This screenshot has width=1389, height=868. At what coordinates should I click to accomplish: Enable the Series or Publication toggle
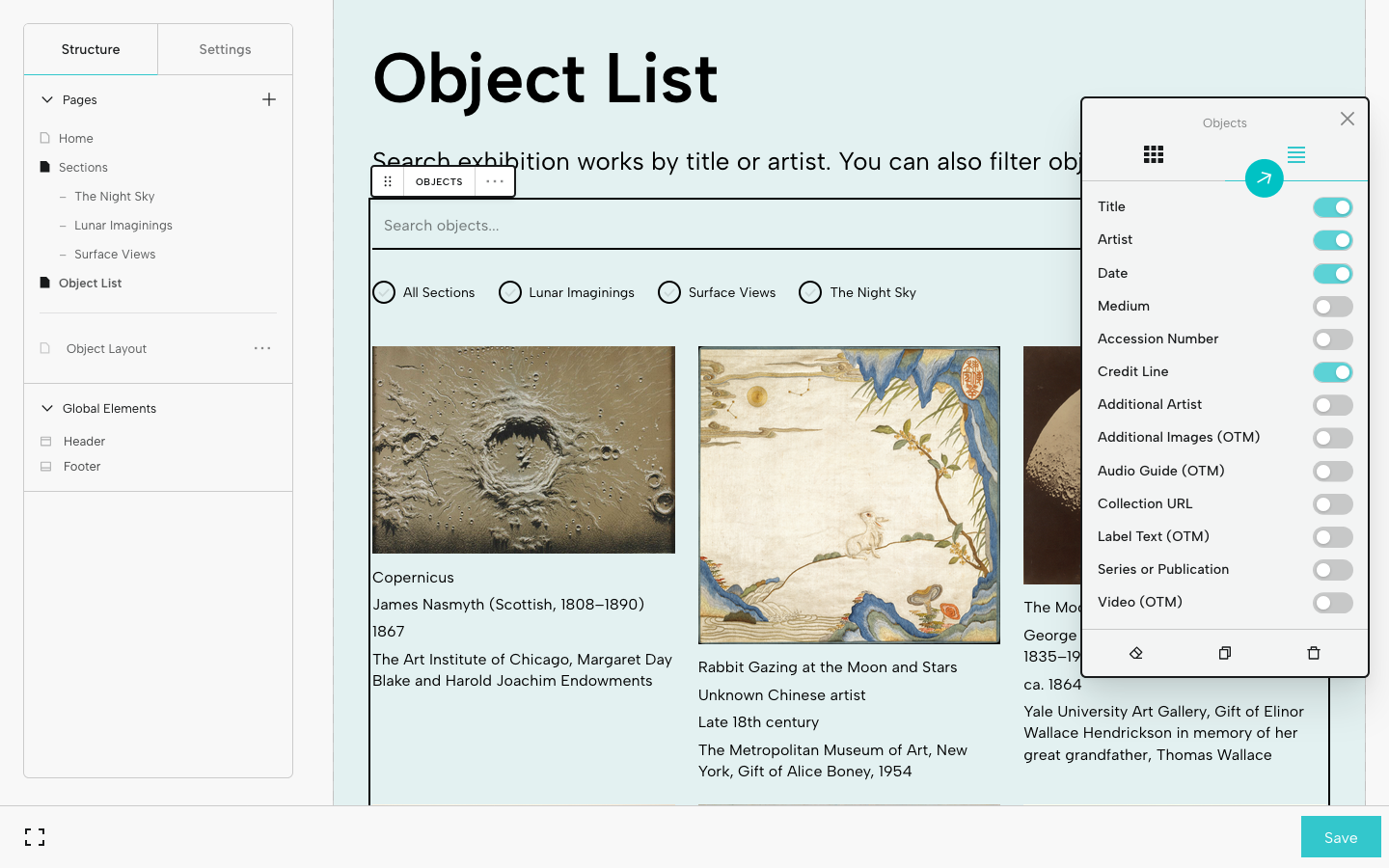pos(1333,570)
